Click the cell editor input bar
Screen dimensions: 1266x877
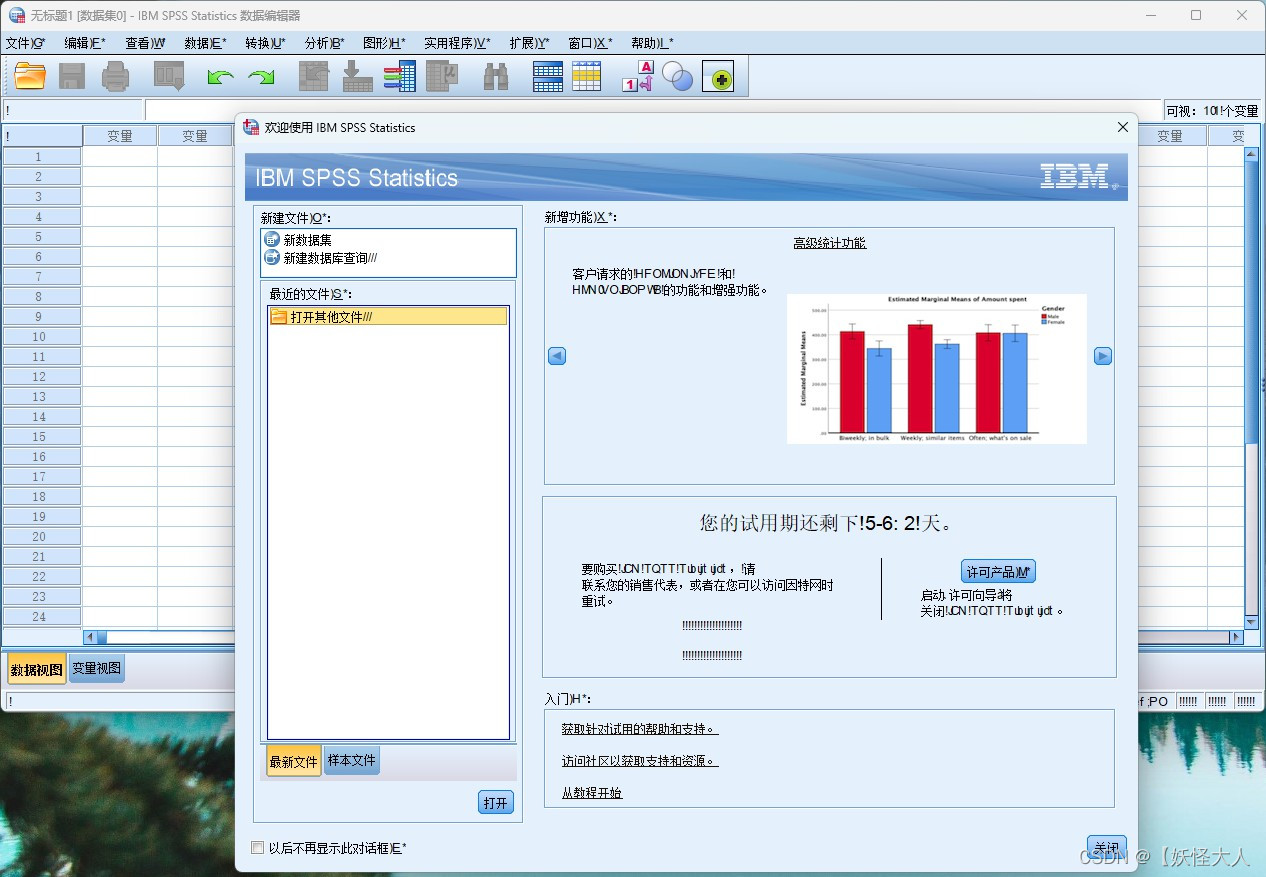pos(653,110)
